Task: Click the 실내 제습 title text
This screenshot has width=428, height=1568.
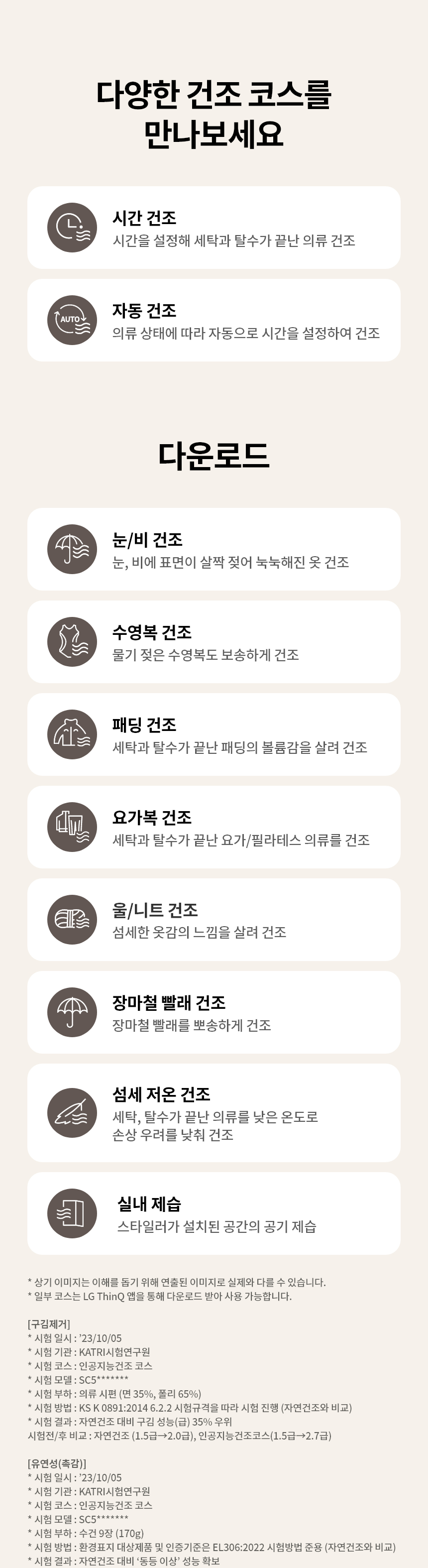Action: [149, 1204]
